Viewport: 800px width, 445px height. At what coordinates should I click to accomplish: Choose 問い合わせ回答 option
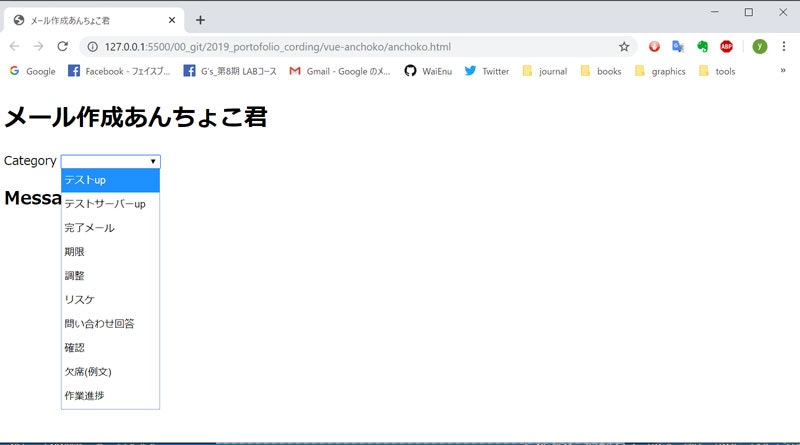point(110,324)
